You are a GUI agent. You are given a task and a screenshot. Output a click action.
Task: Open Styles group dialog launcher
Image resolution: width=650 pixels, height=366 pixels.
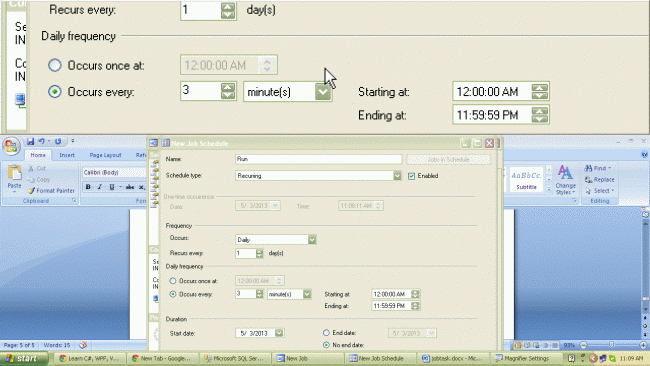(575, 201)
